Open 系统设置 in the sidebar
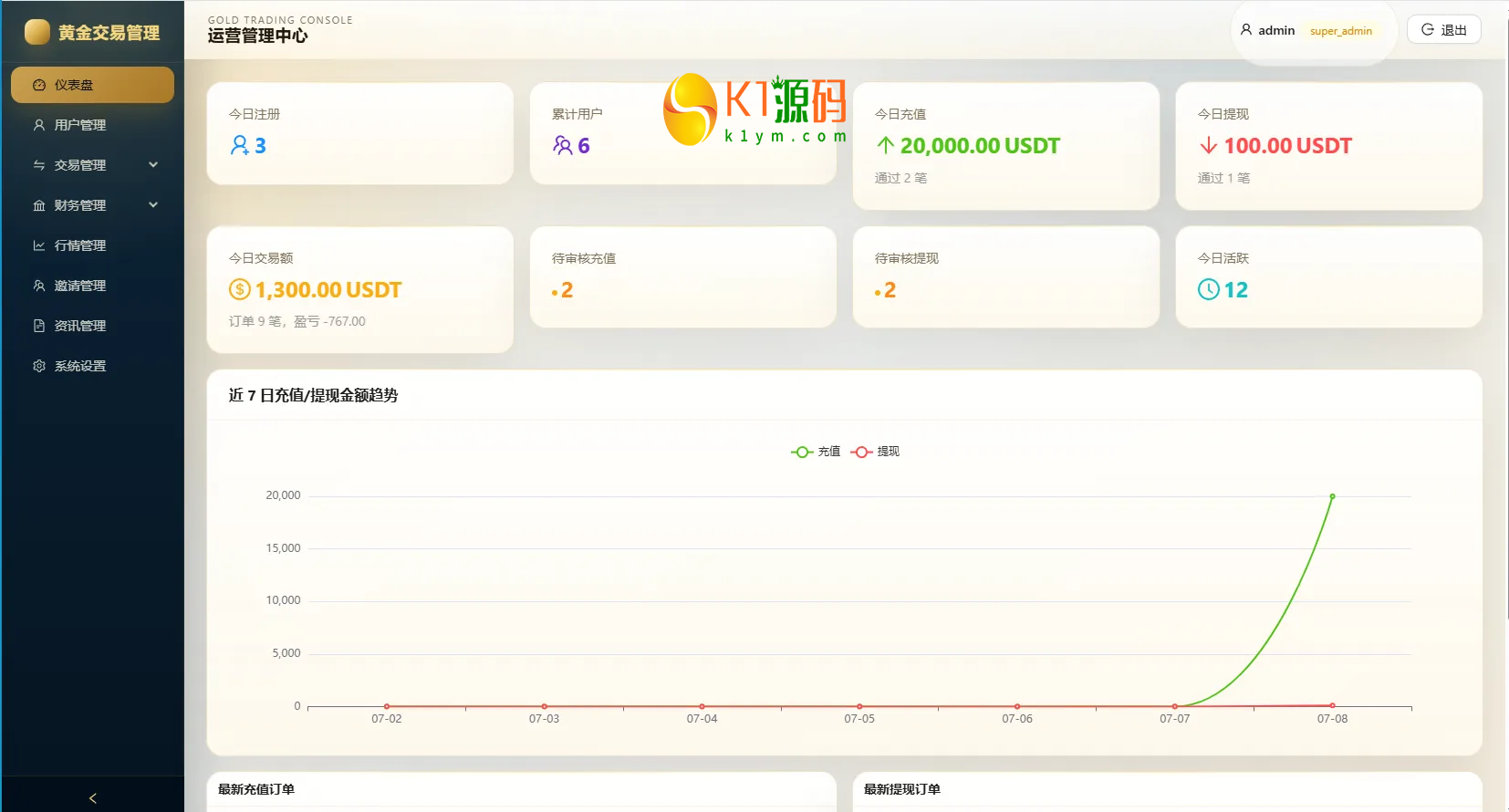This screenshot has width=1509, height=812. [x=92, y=366]
